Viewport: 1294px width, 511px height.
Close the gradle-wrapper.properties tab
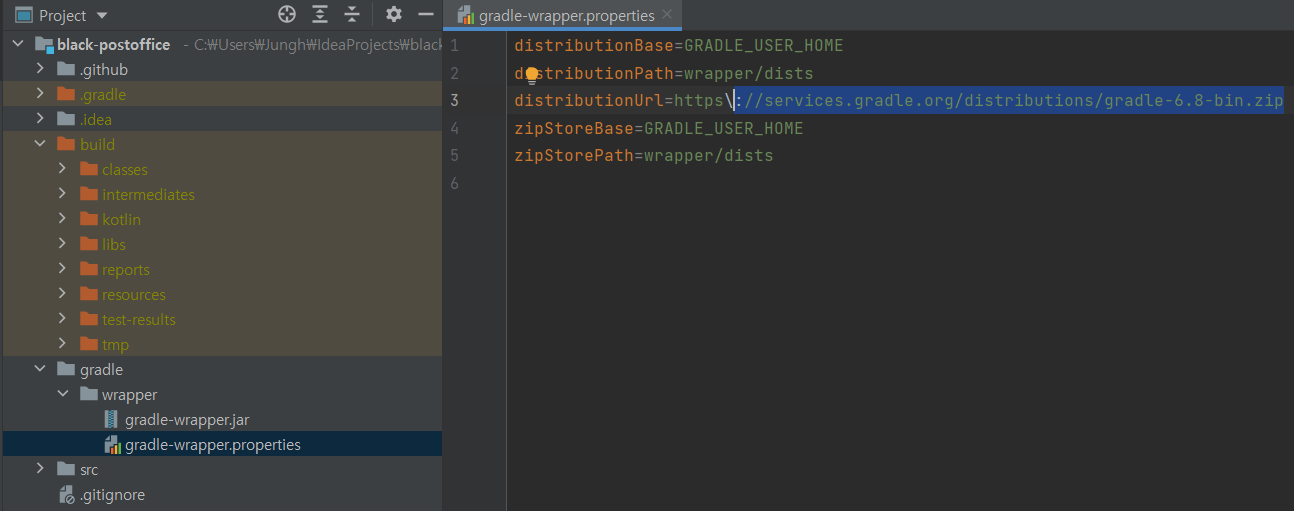tap(667, 15)
